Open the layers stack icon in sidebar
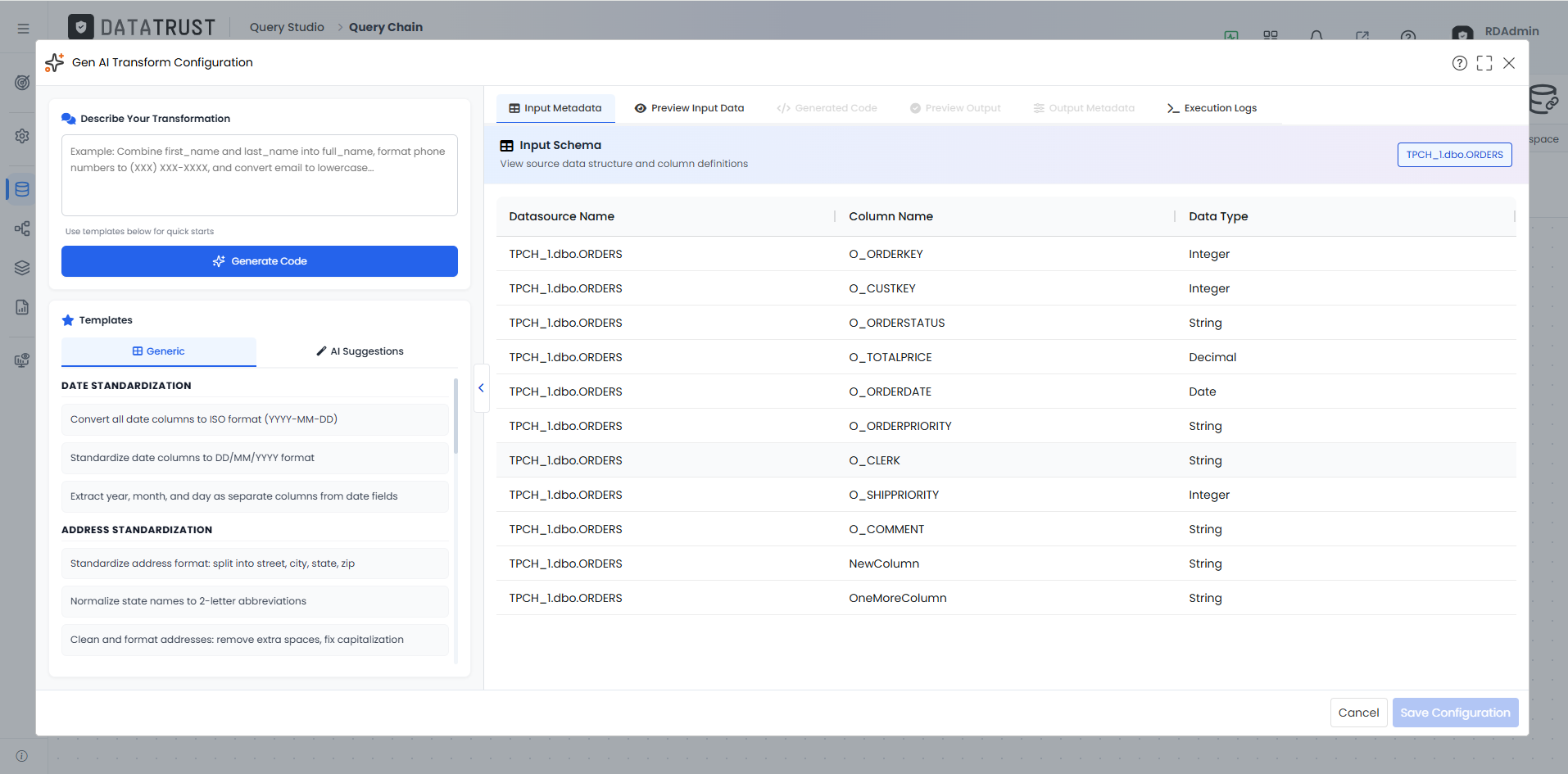The height and width of the screenshot is (774, 1568). [x=22, y=268]
